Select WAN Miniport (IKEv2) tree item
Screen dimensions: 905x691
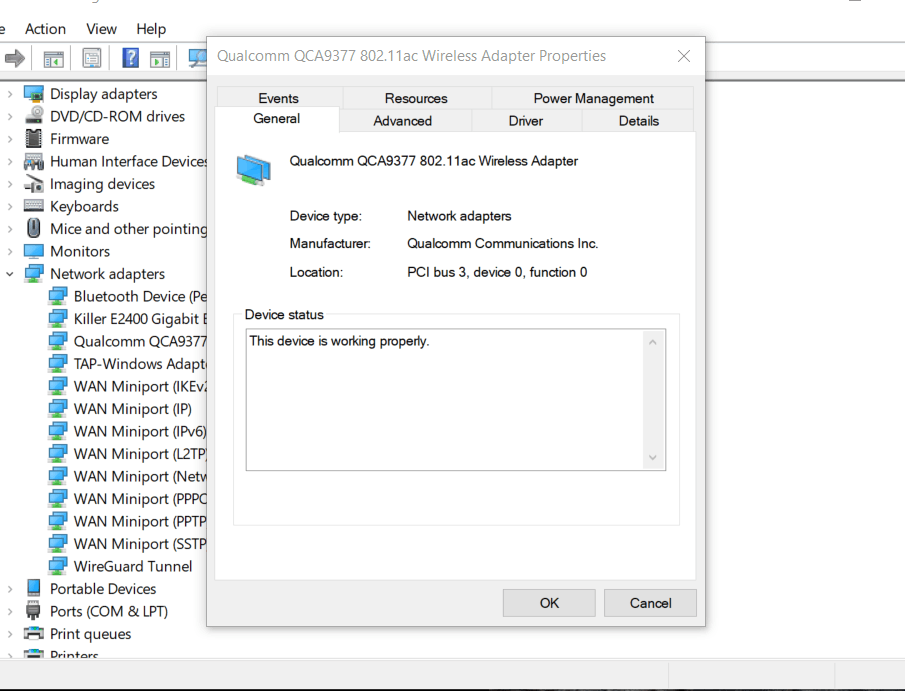tap(140, 386)
